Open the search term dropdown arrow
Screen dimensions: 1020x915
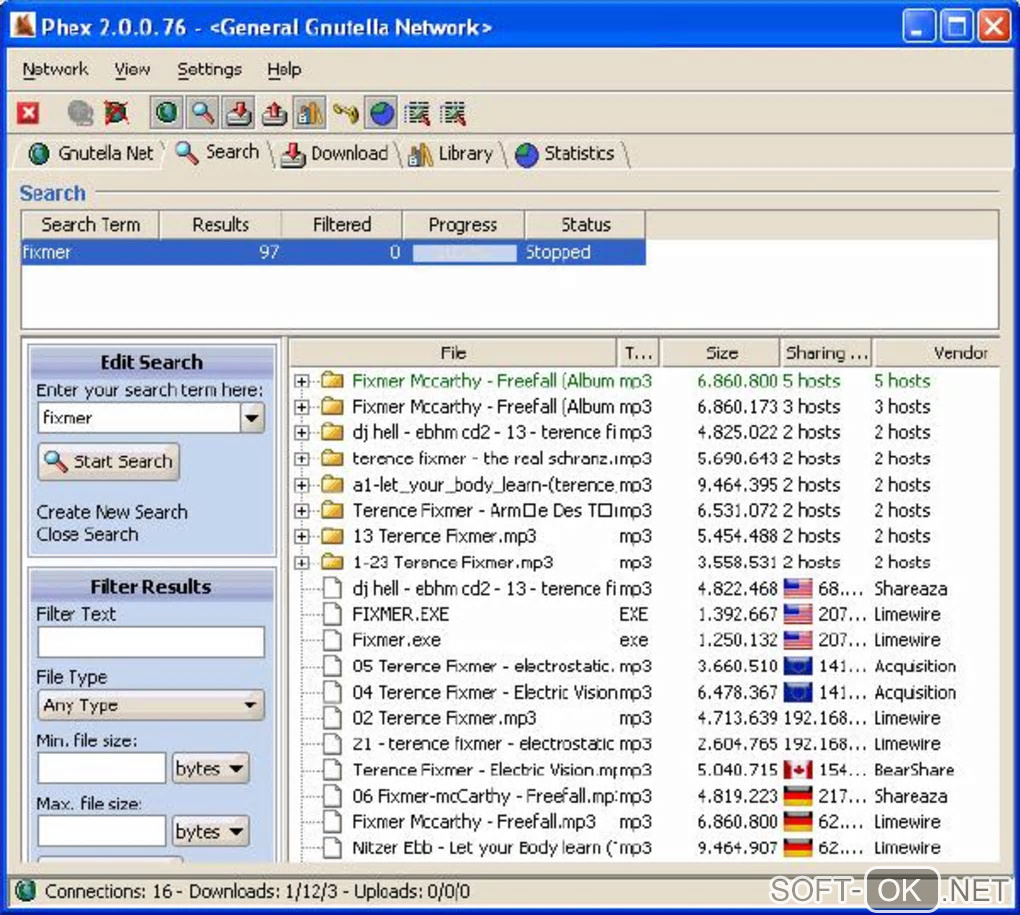click(252, 418)
